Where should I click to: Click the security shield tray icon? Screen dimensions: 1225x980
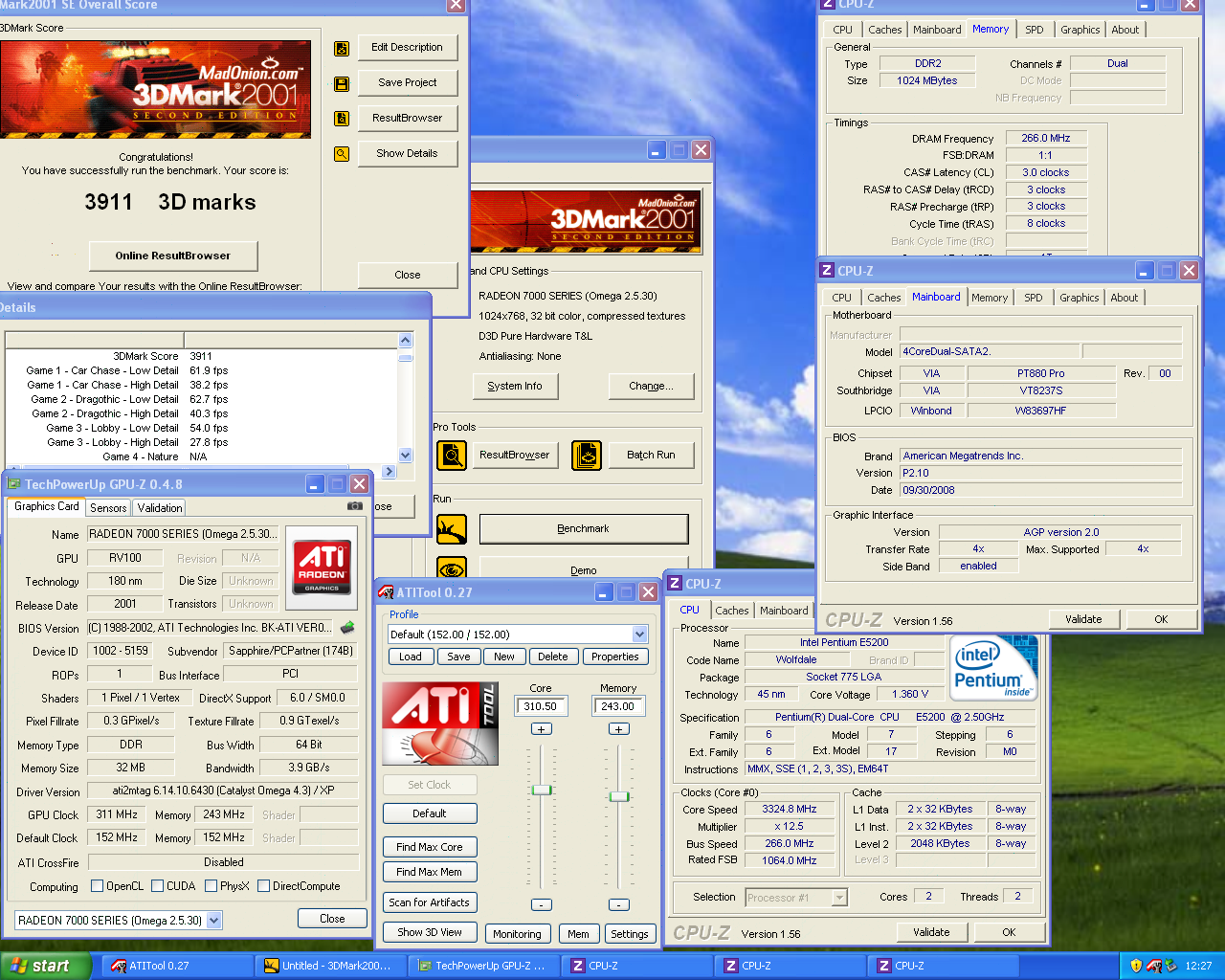(x=1136, y=967)
